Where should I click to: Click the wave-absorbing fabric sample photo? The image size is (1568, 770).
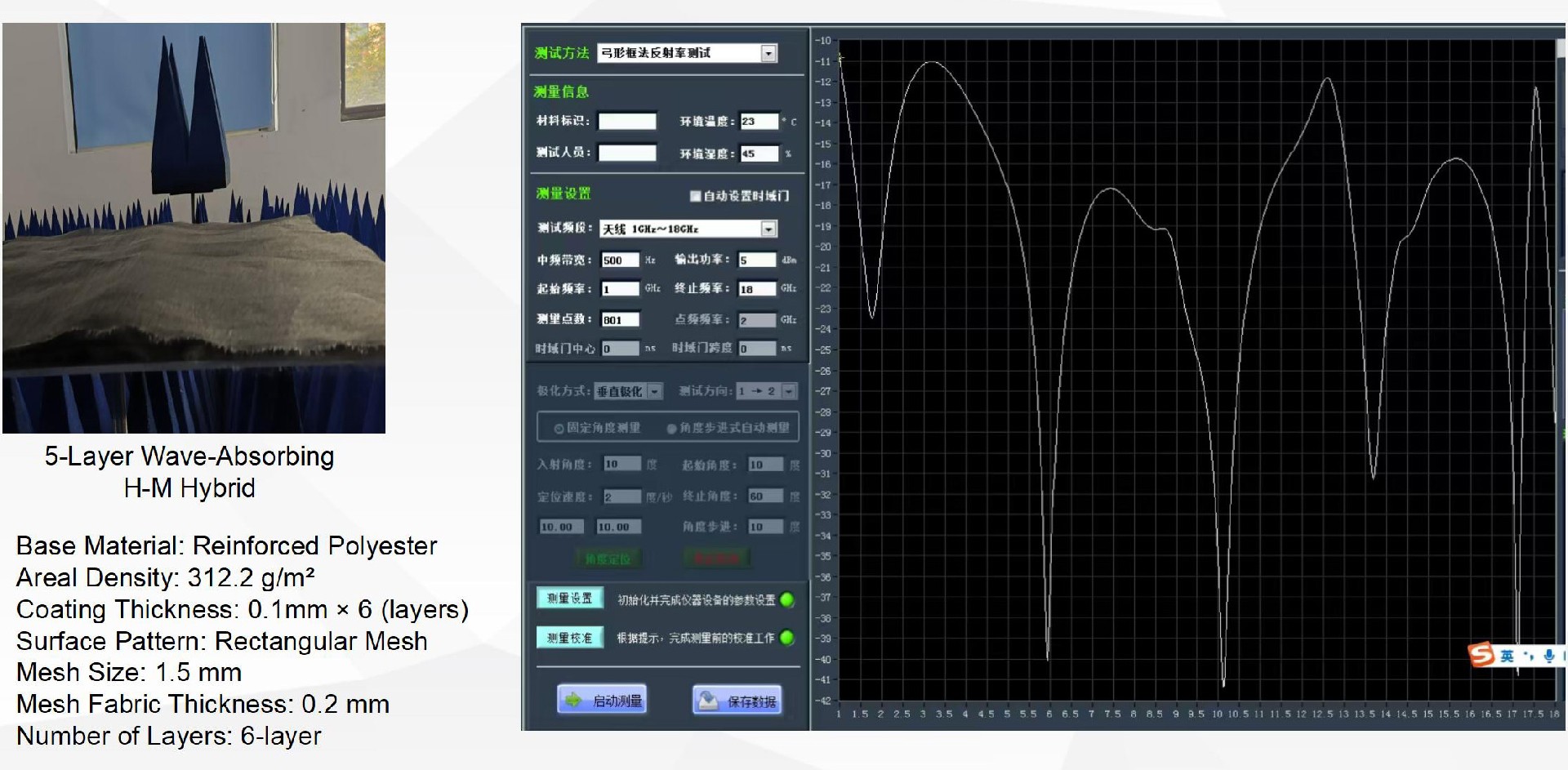(x=194, y=228)
